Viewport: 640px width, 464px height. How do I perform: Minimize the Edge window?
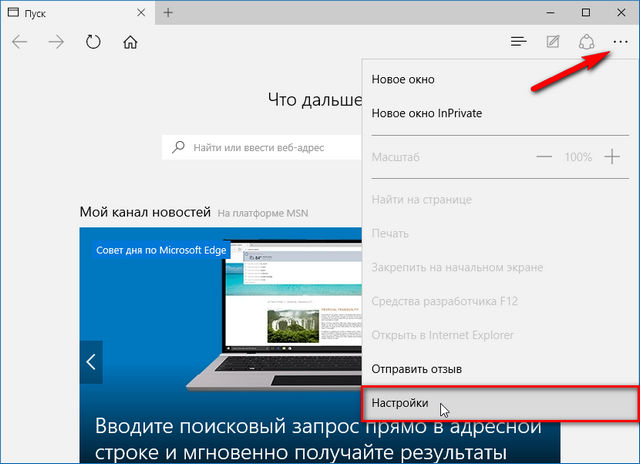coord(550,13)
